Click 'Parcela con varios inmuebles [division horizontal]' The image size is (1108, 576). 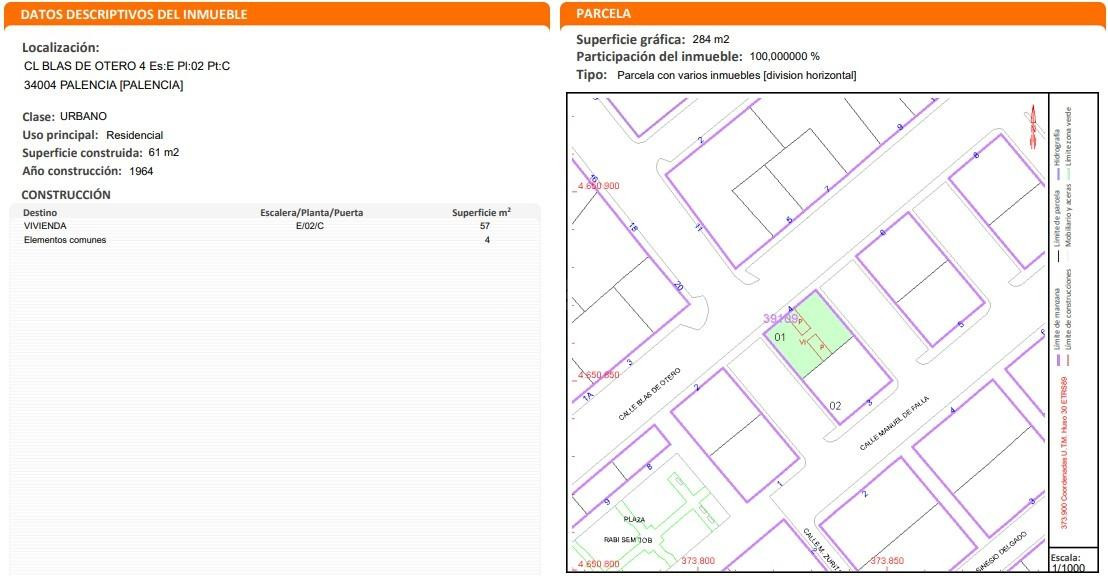(x=737, y=75)
